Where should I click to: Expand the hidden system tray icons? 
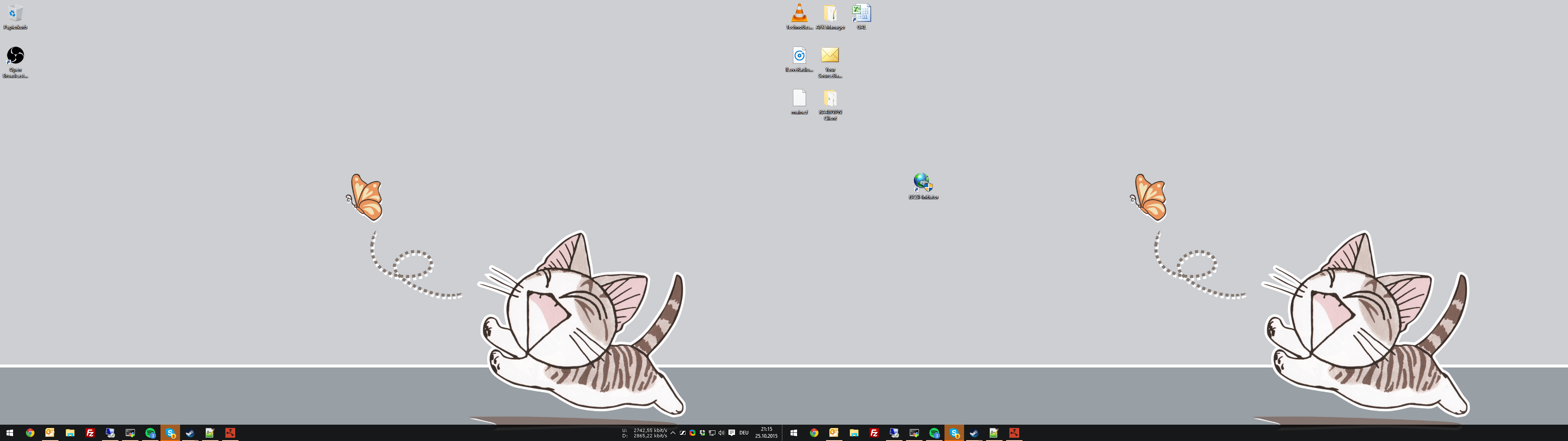coord(673,433)
